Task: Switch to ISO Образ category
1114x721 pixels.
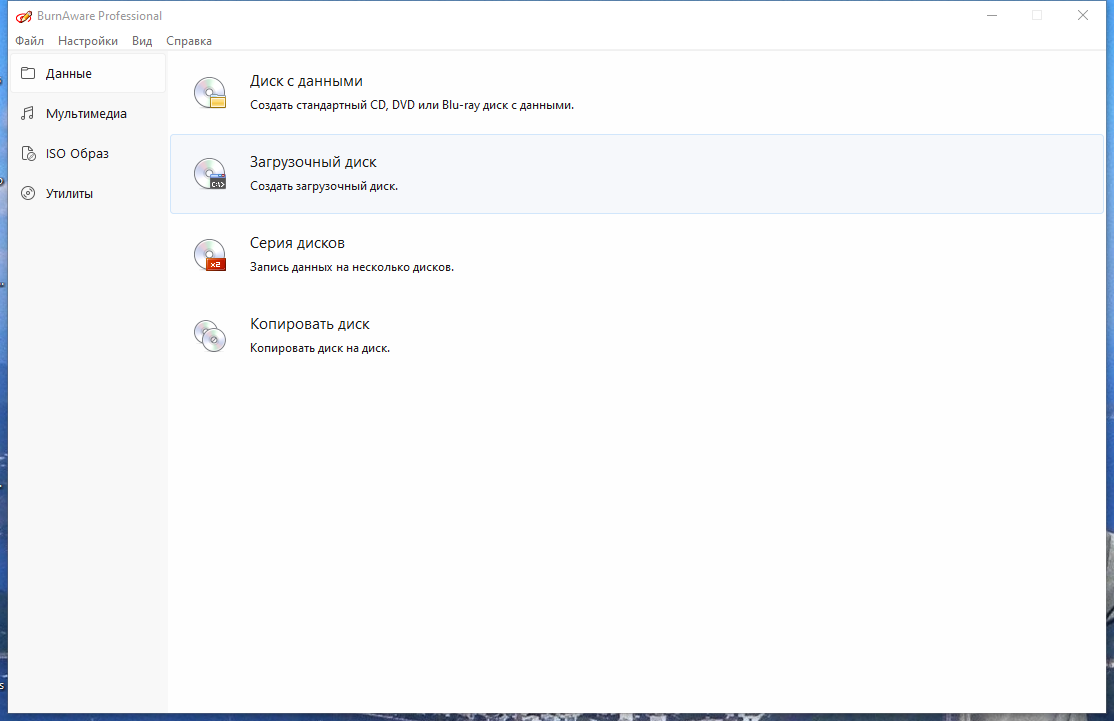Action: point(88,153)
